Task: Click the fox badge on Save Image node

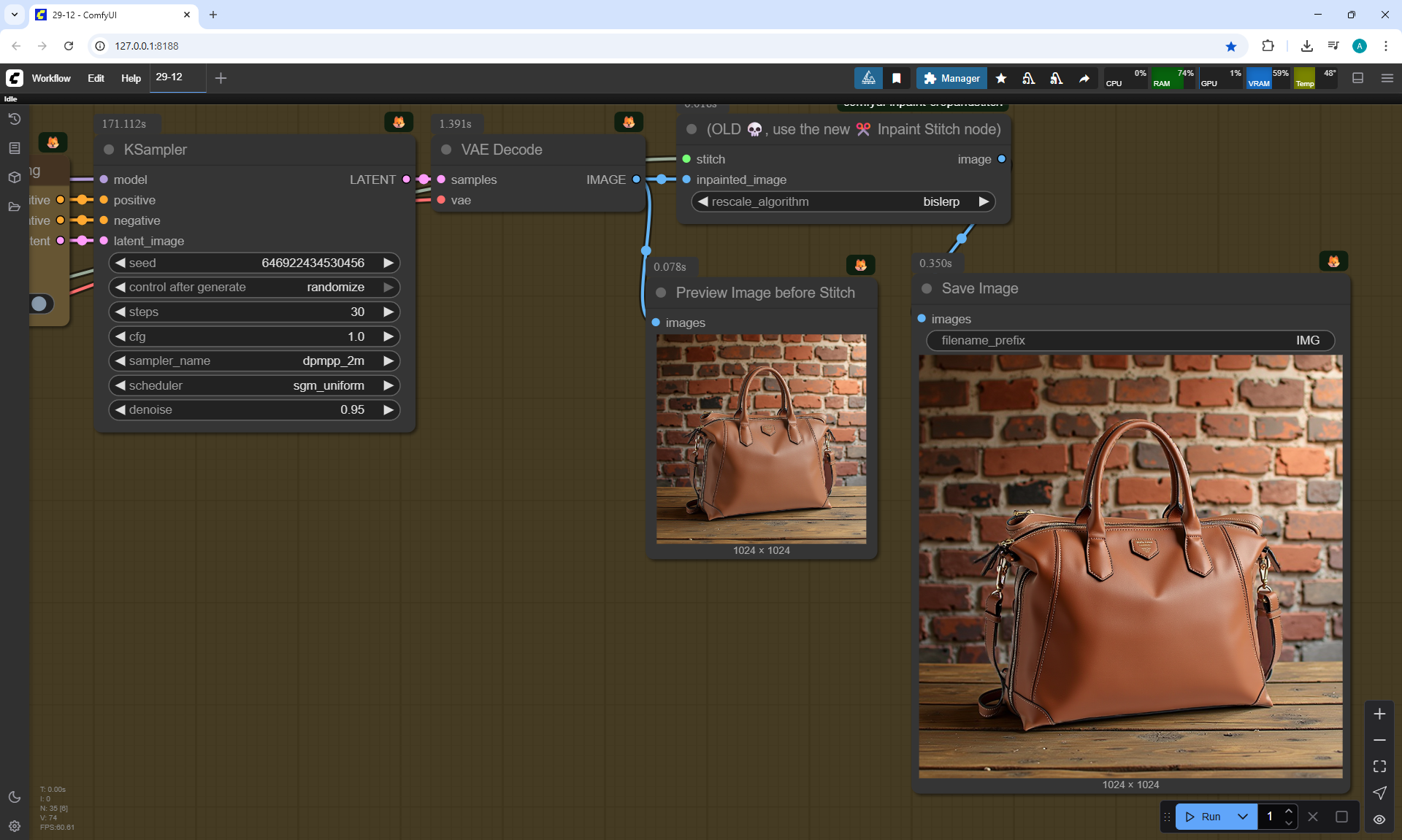Action: (x=1334, y=261)
